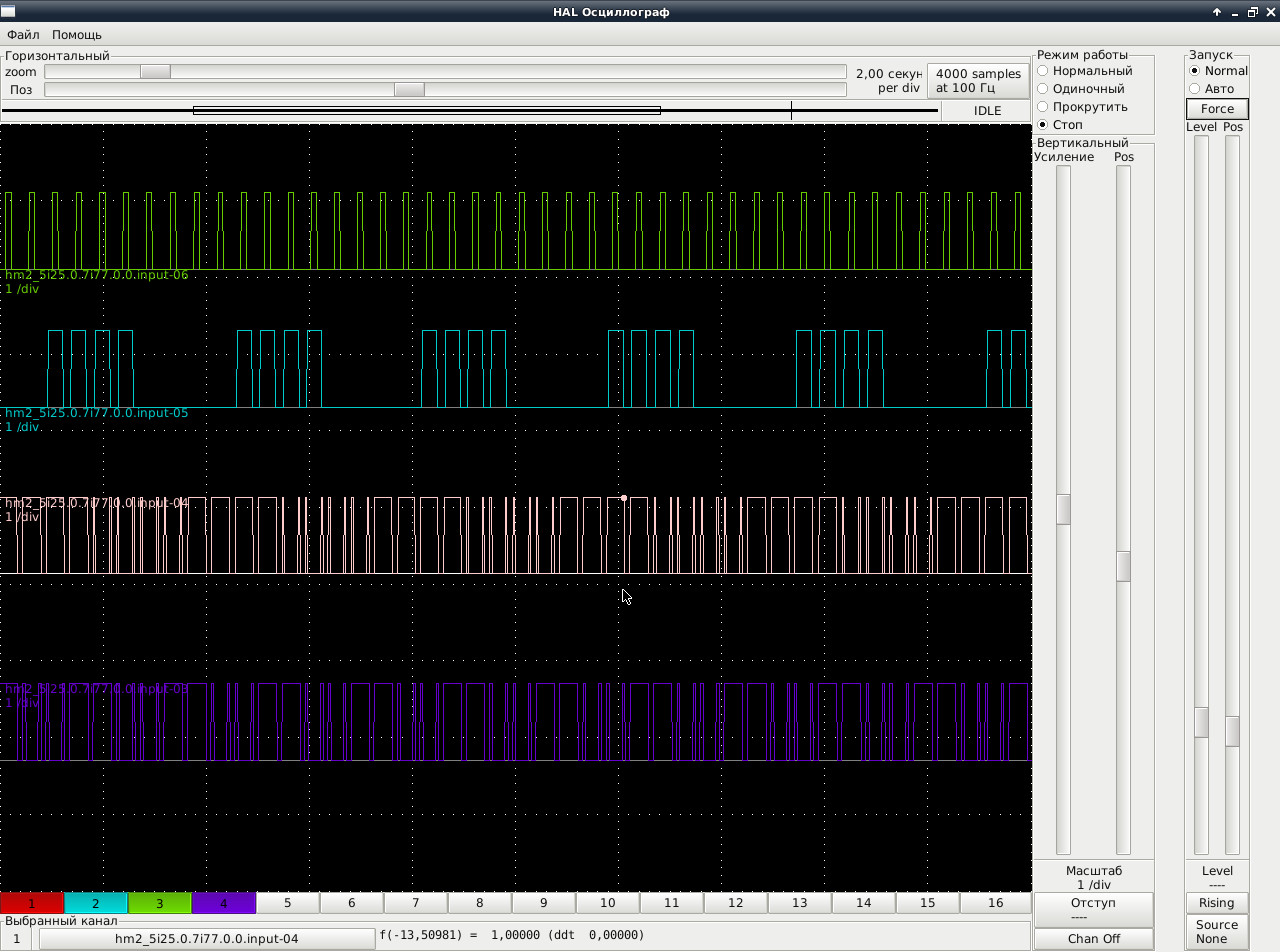Select Одиночный run mode
Viewport: 1280px width, 952px height.
[x=1043, y=89]
